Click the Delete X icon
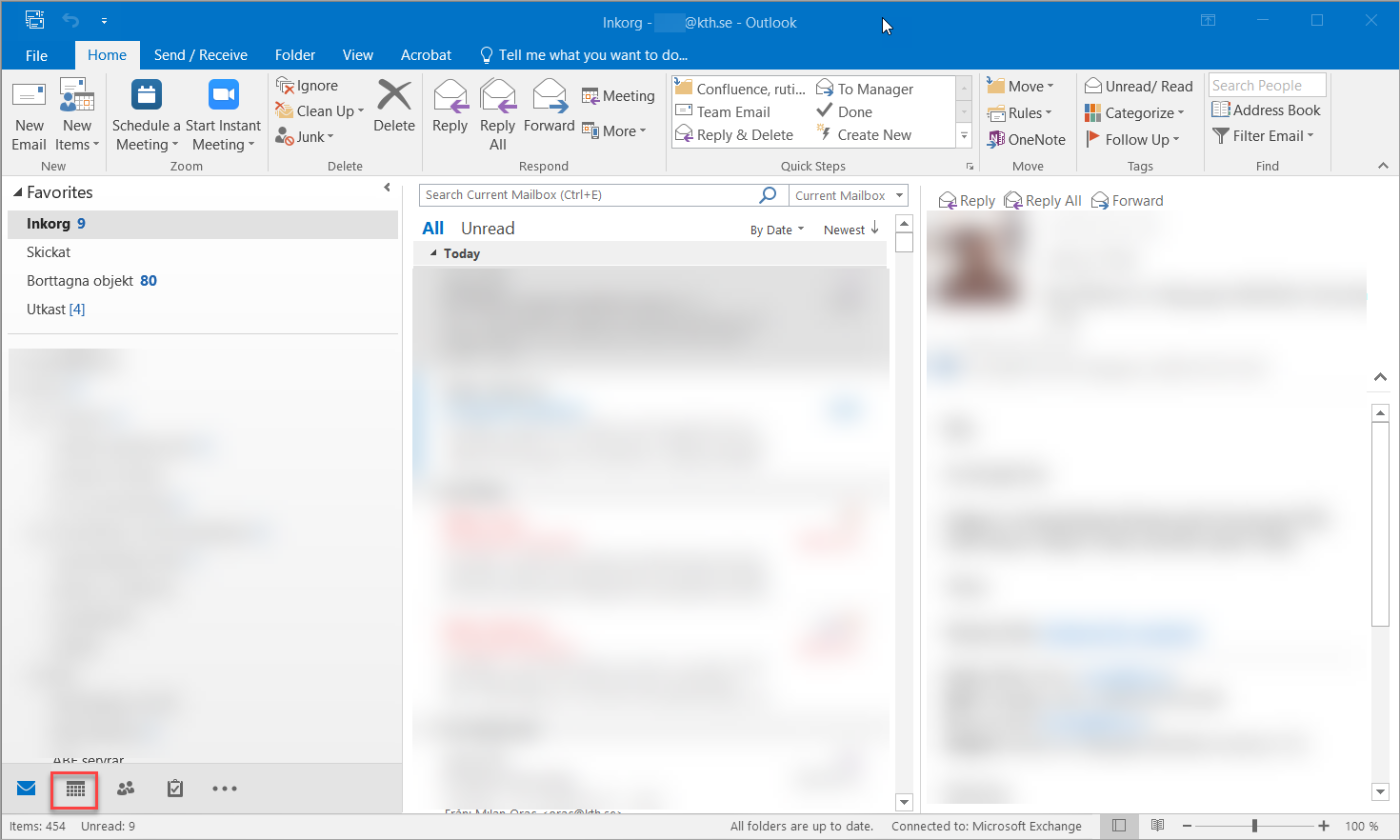 (x=394, y=96)
